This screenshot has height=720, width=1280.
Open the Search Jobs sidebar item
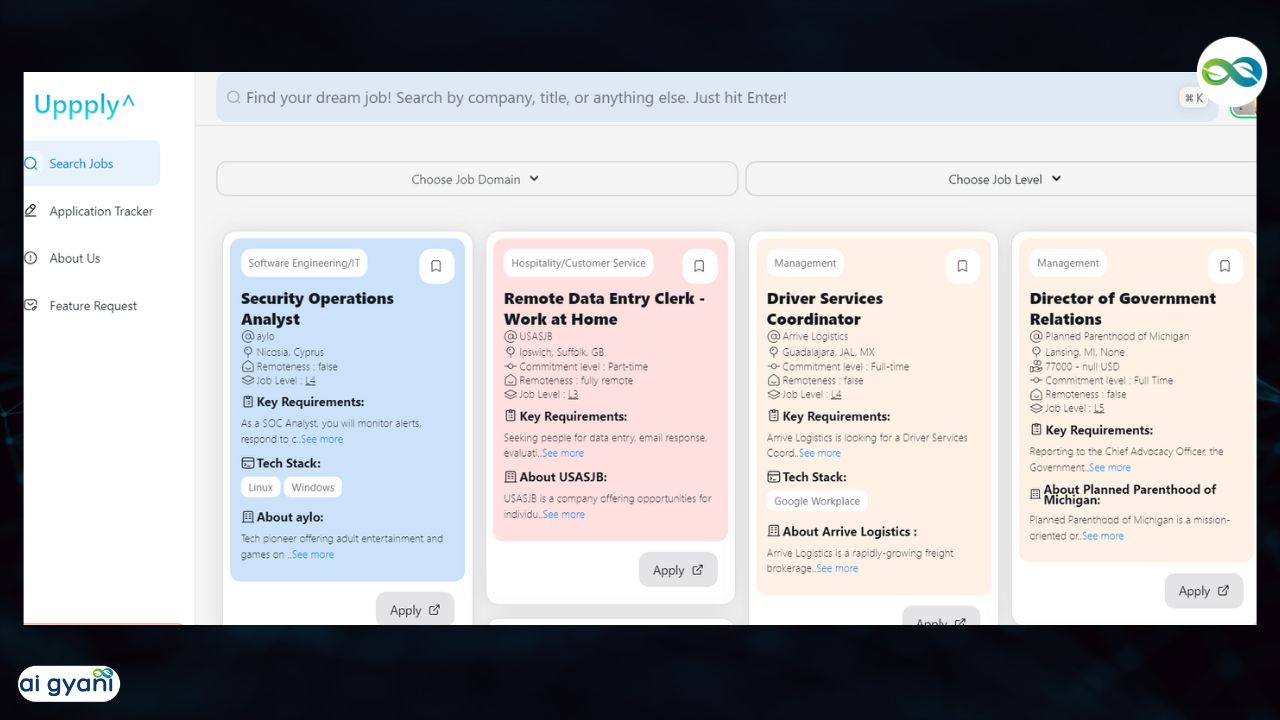(x=91, y=163)
